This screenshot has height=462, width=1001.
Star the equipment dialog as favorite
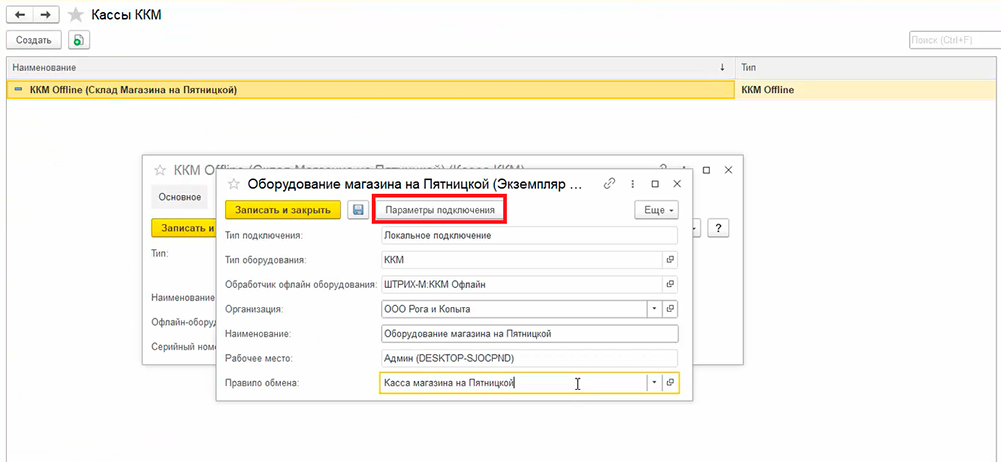234,184
